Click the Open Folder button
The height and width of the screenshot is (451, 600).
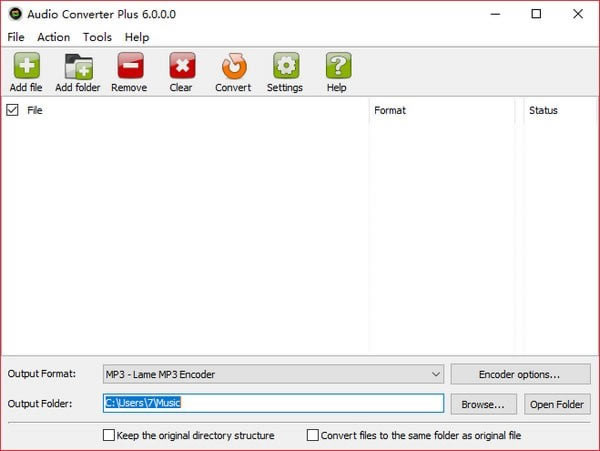tap(557, 404)
